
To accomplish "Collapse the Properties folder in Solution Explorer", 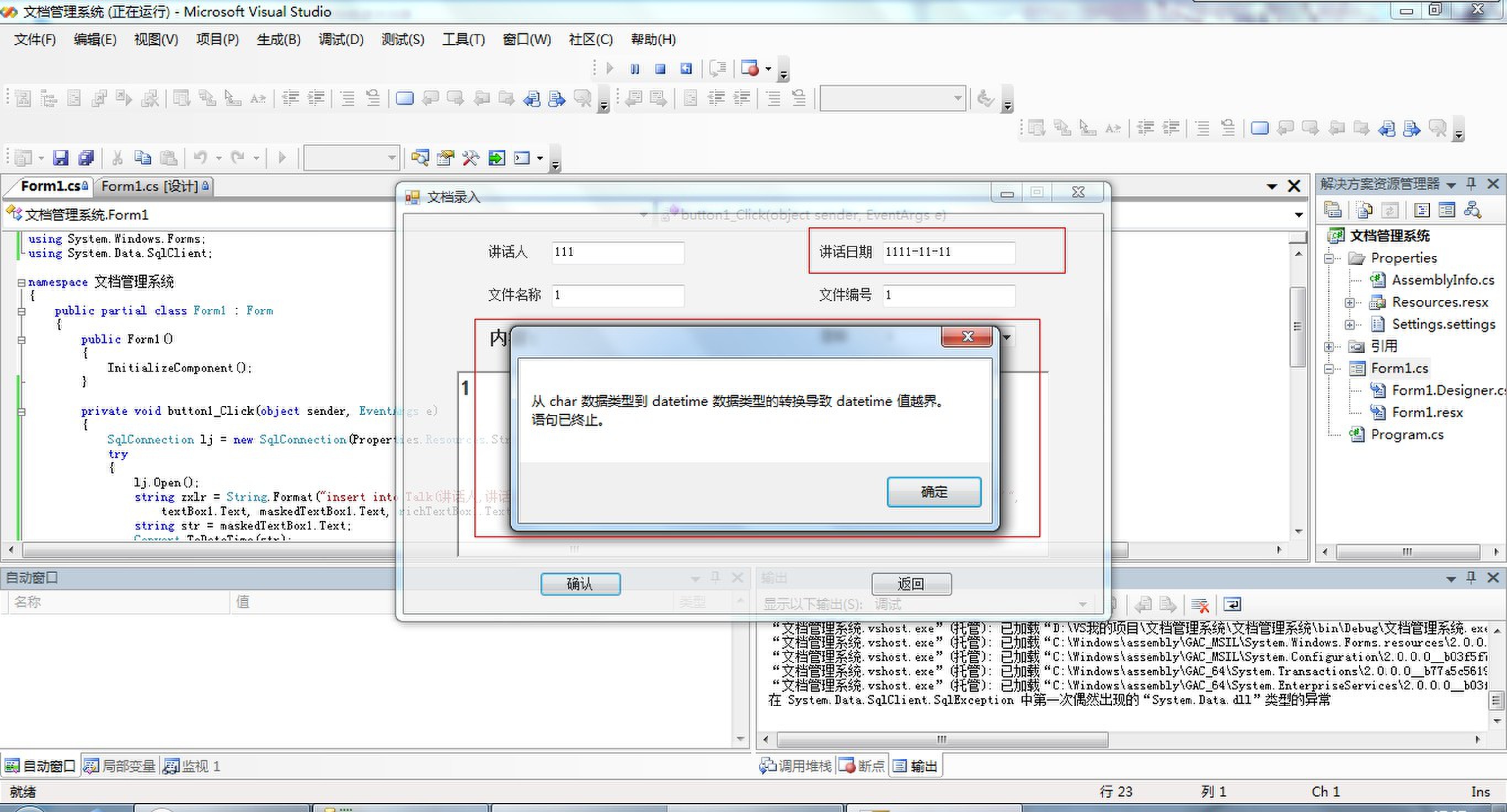I will coord(1329,258).
